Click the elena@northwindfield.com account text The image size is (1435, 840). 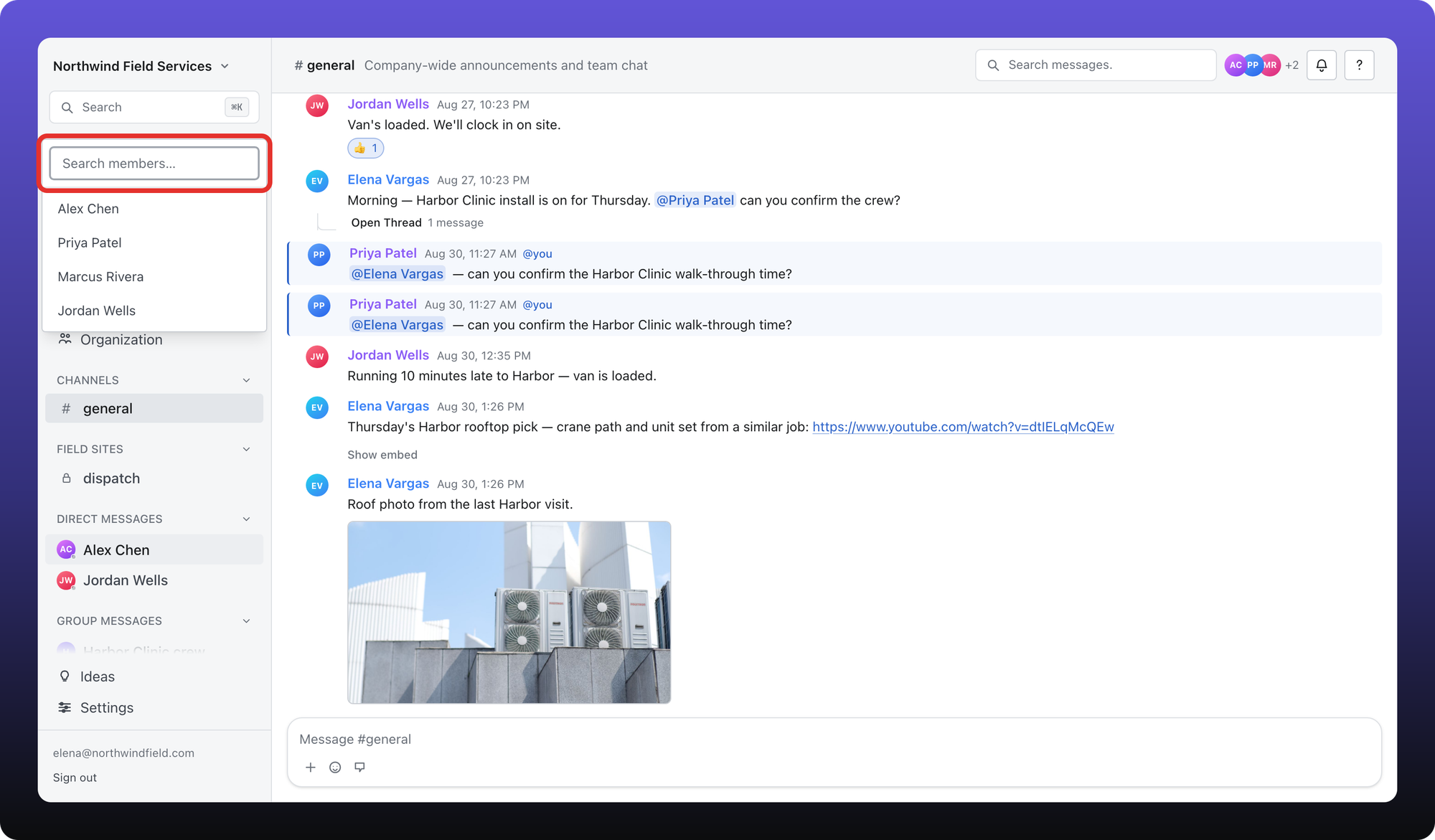[123, 753]
